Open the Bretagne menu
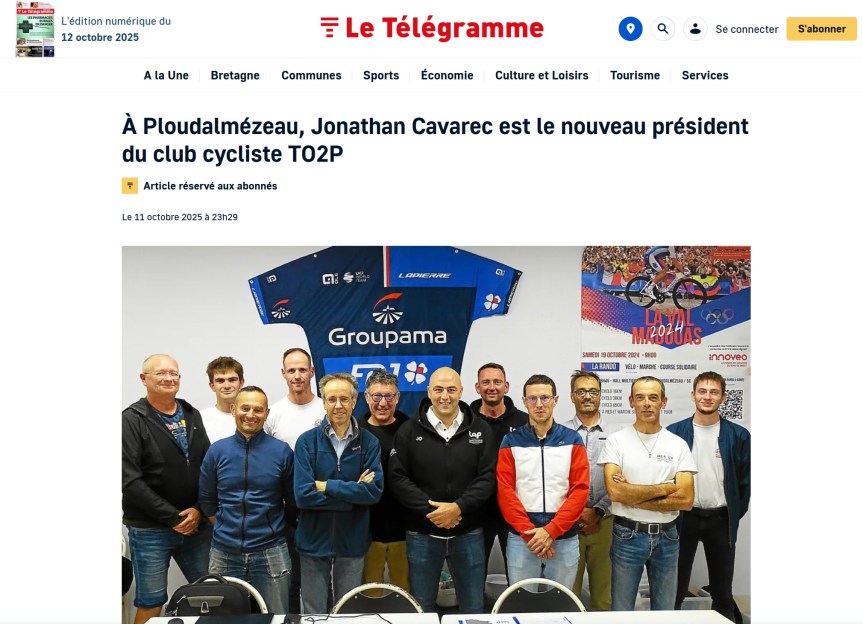863x624 pixels. point(235,75)
